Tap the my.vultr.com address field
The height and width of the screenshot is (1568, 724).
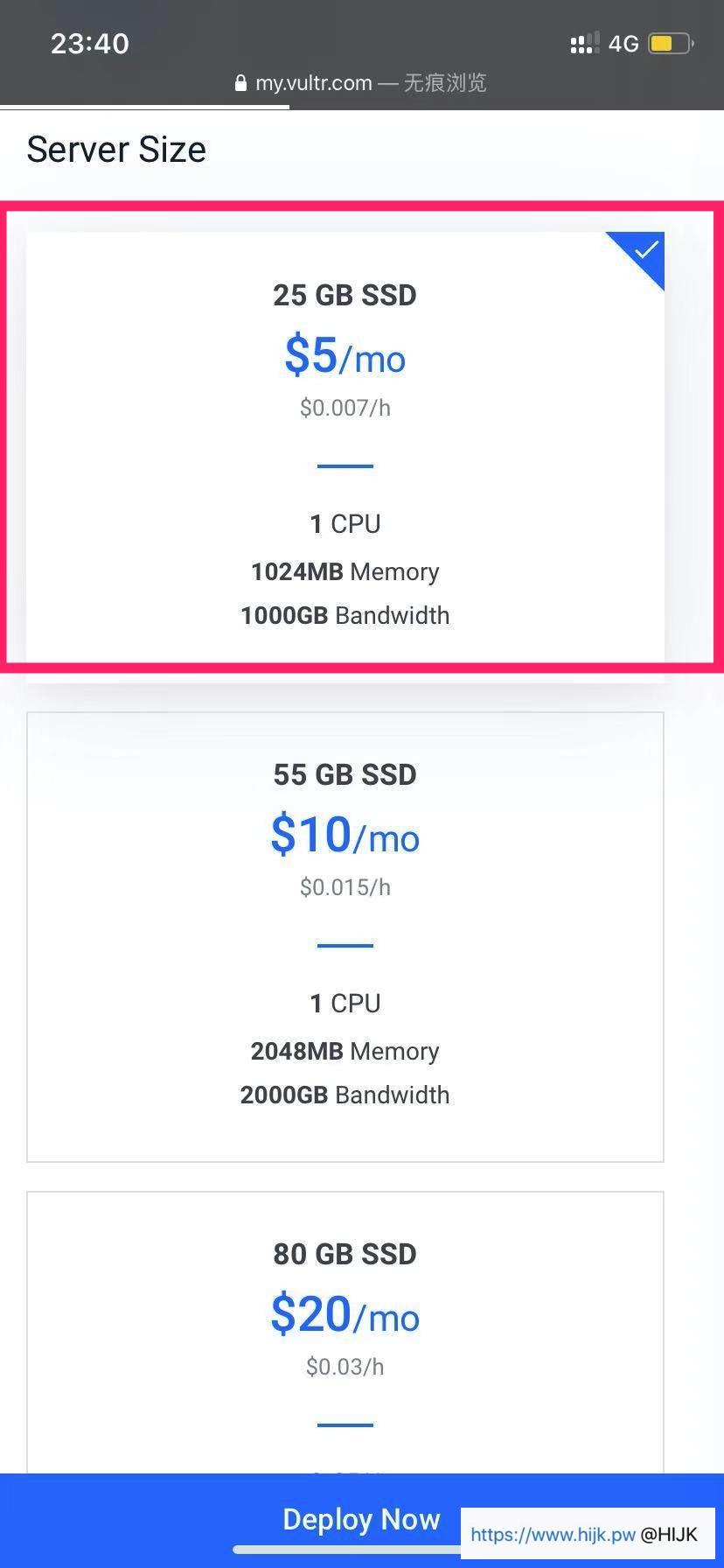point(313,83)
